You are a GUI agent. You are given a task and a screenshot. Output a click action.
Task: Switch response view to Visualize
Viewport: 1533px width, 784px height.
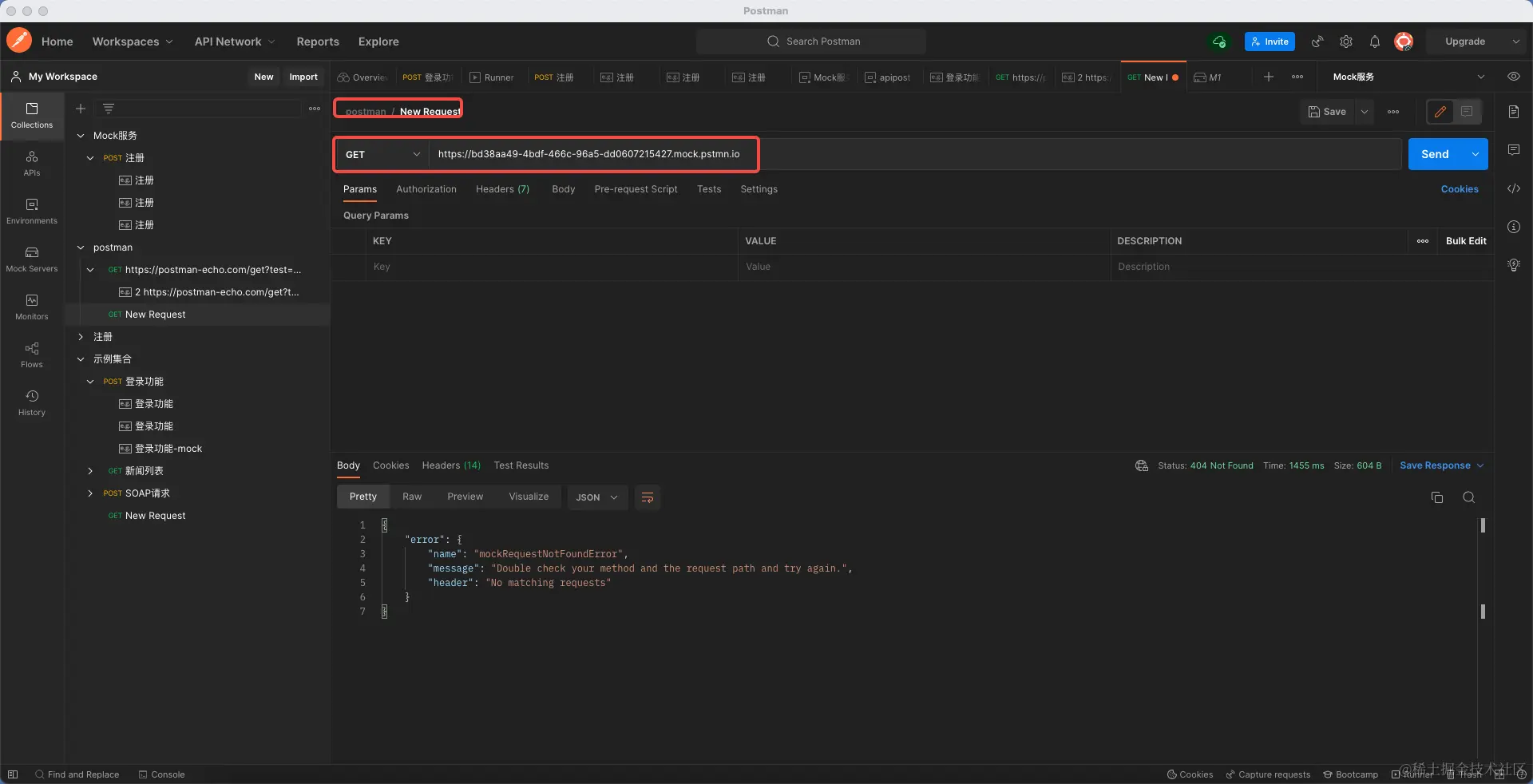click(x=529, y=497)
